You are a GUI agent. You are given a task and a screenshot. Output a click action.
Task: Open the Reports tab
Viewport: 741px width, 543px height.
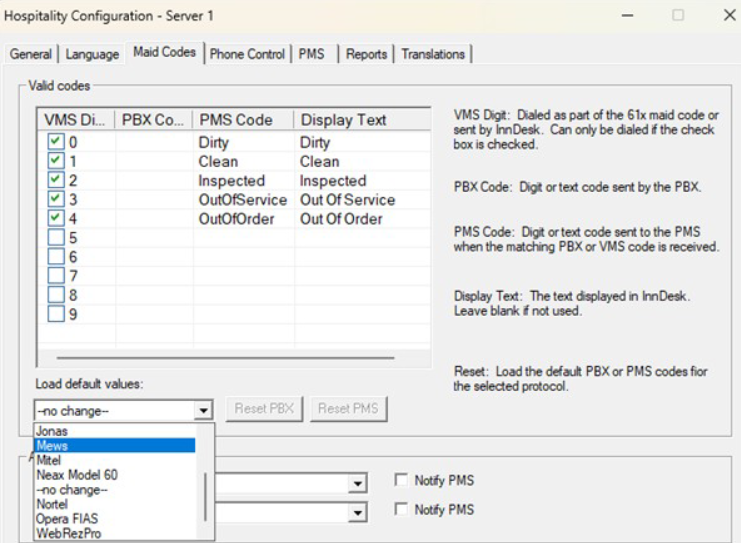[x=366, y=54]
